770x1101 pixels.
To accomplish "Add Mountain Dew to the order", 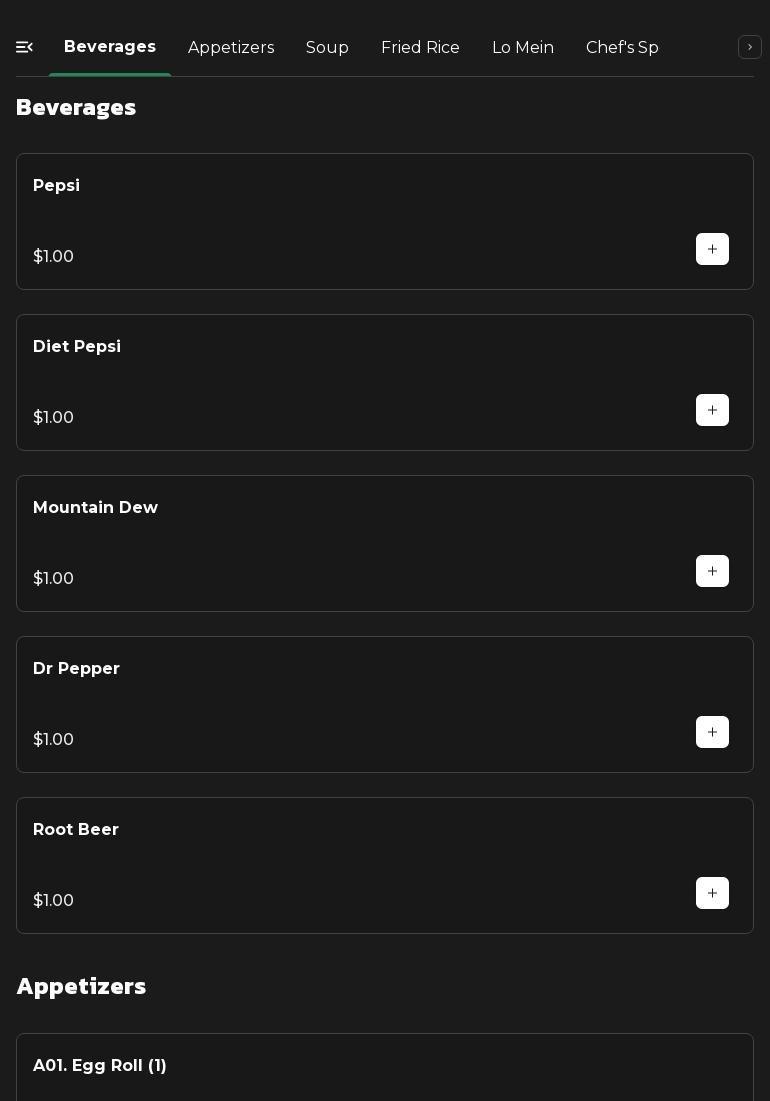I will [712, 571].
